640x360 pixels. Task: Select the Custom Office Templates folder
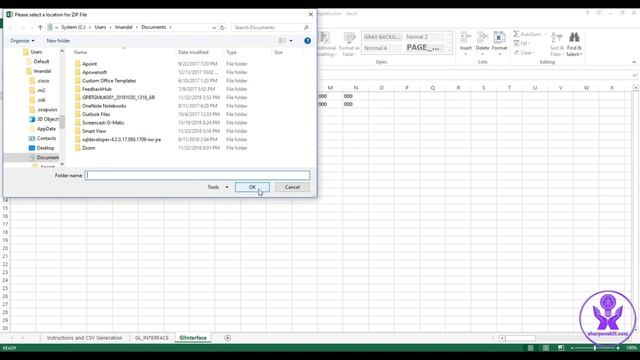tap(109, 81)
